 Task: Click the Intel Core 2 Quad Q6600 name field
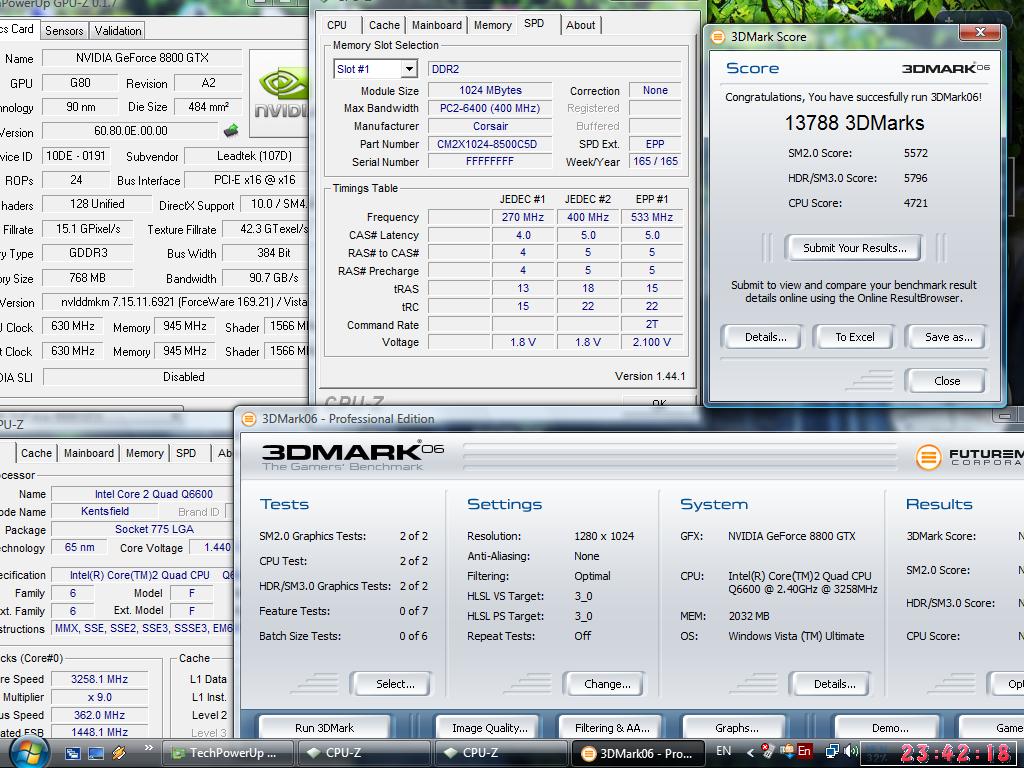click(142, 494)
